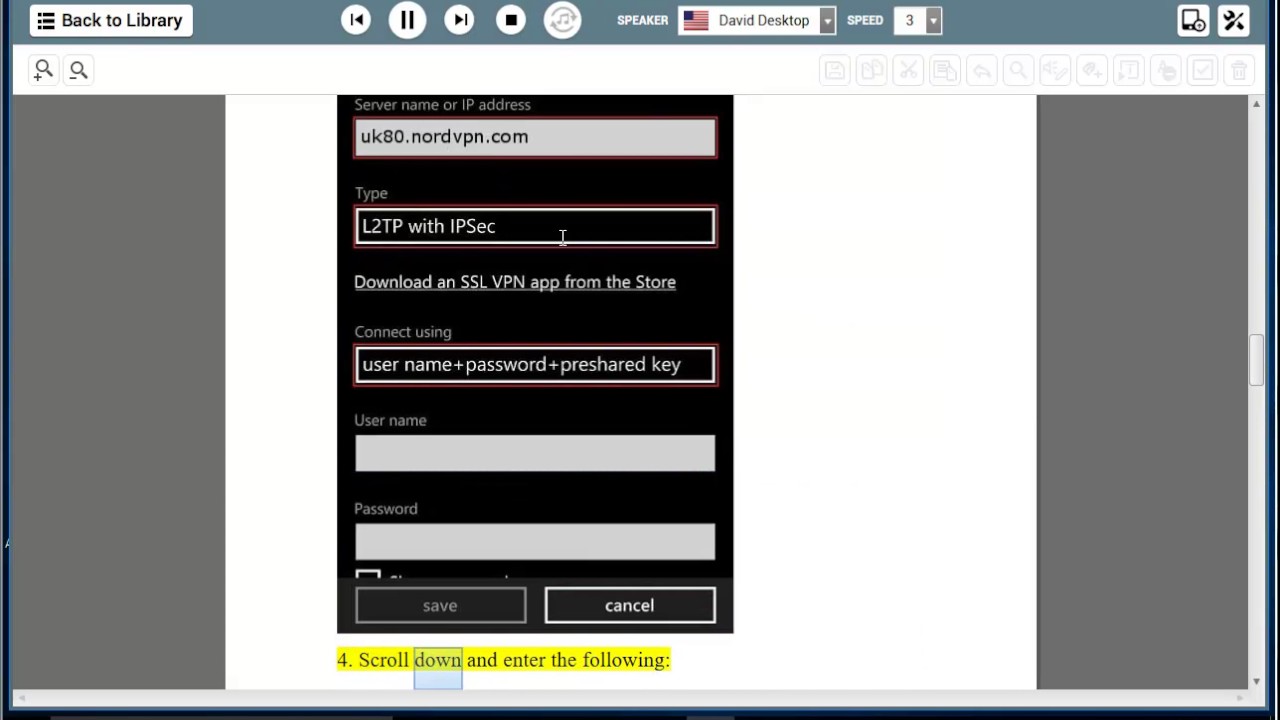
Task: Stop the reading playback
Action: (x=511, y=20)
